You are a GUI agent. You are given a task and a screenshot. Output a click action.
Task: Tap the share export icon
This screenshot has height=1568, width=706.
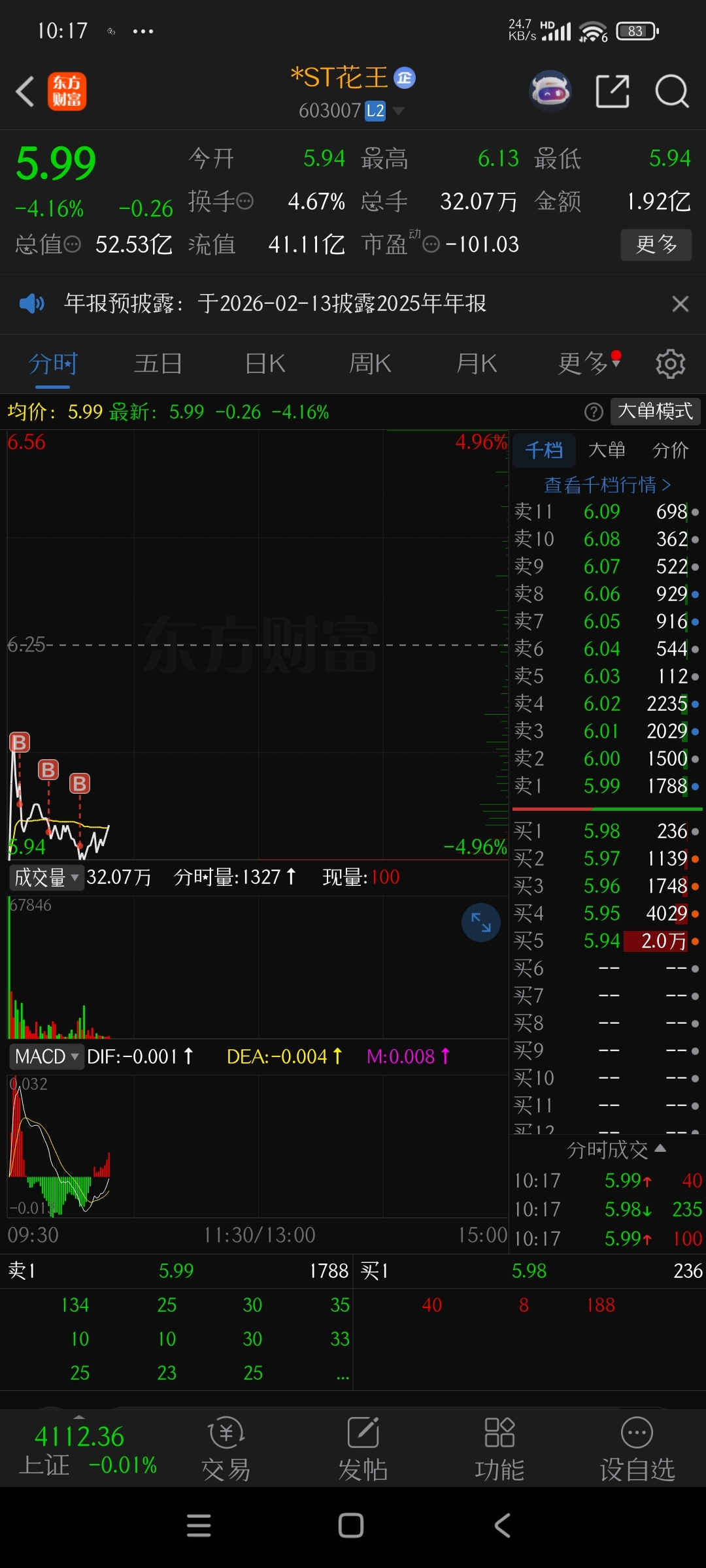tap(613, 91)
